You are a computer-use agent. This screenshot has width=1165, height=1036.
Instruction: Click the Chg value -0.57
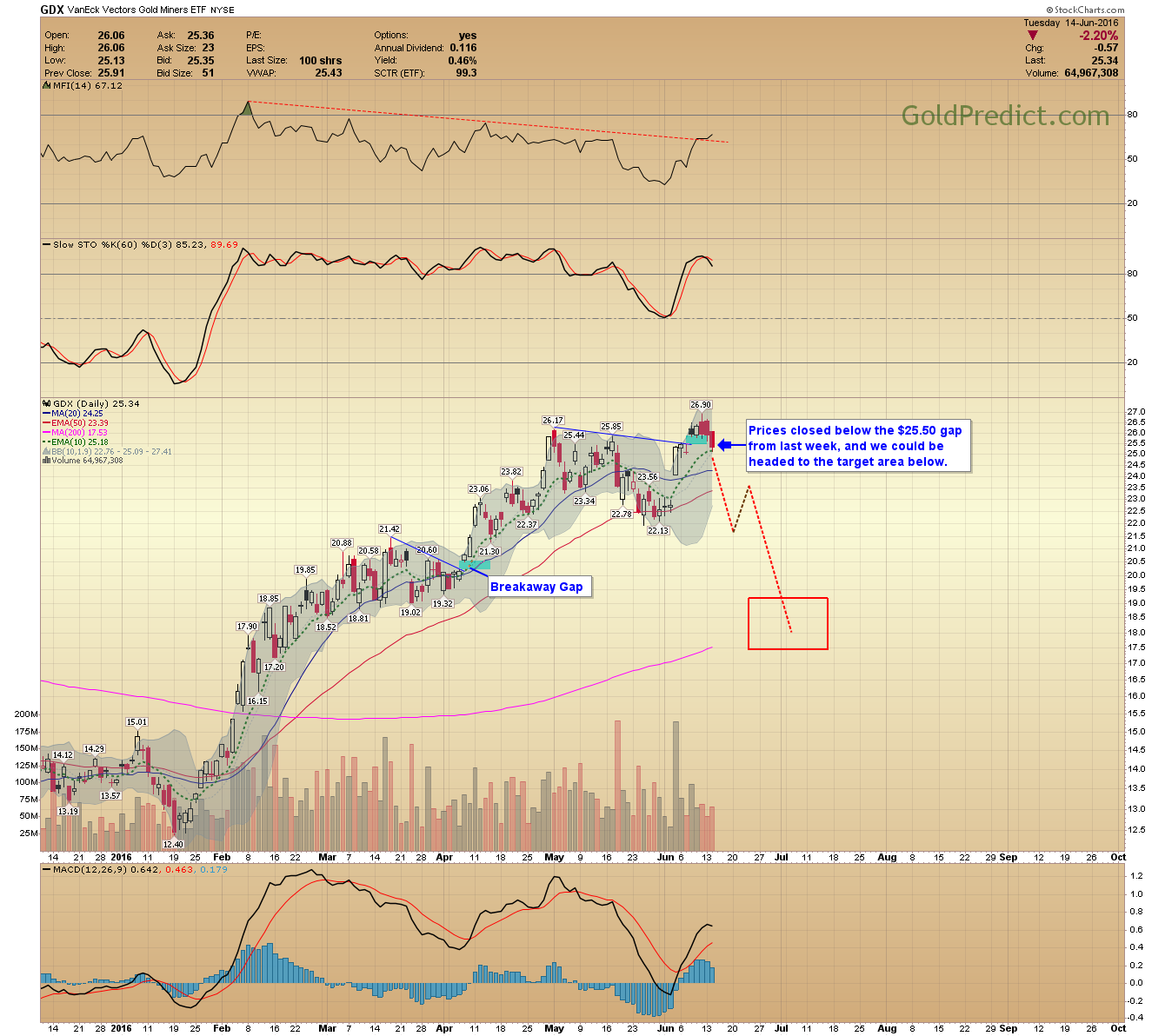1107,49
